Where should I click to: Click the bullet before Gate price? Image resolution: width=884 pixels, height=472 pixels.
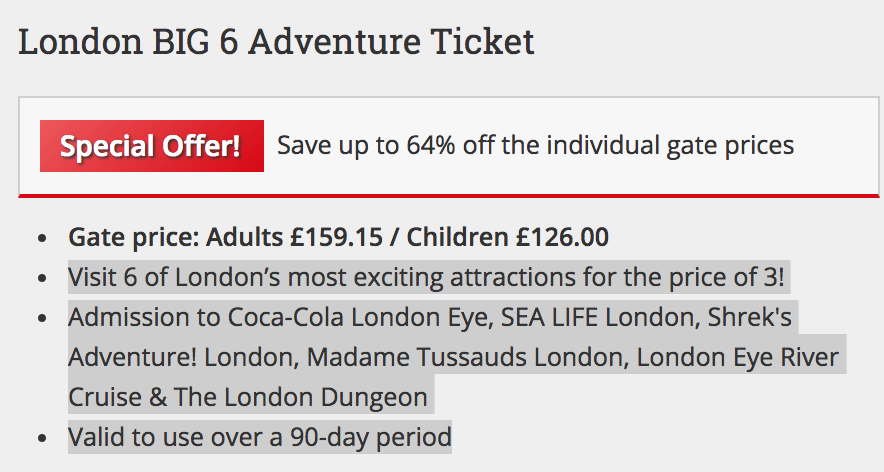coord(42,239)
